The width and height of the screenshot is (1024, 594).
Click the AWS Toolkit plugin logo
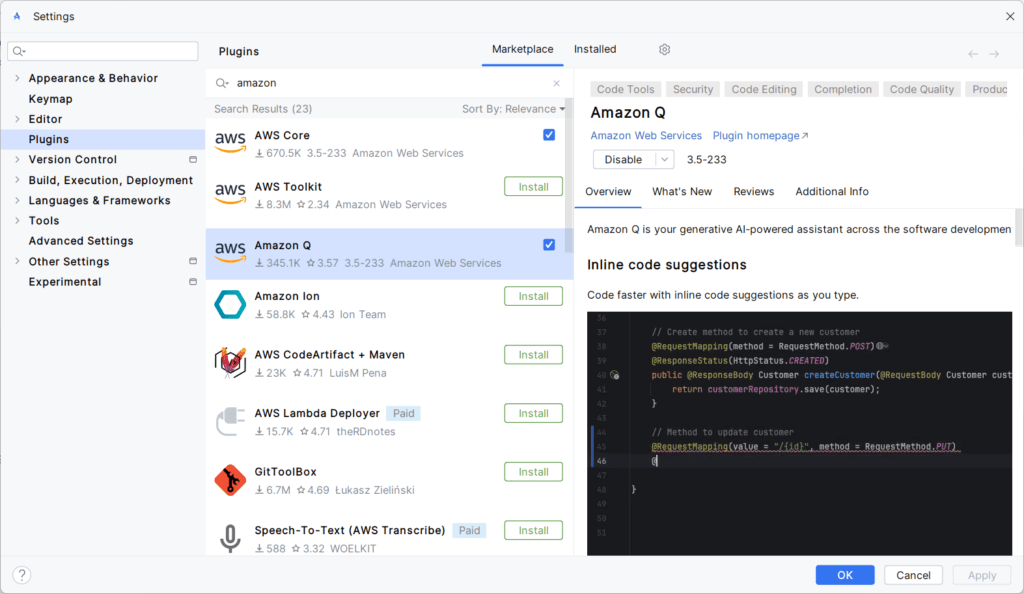coord(231,194)
